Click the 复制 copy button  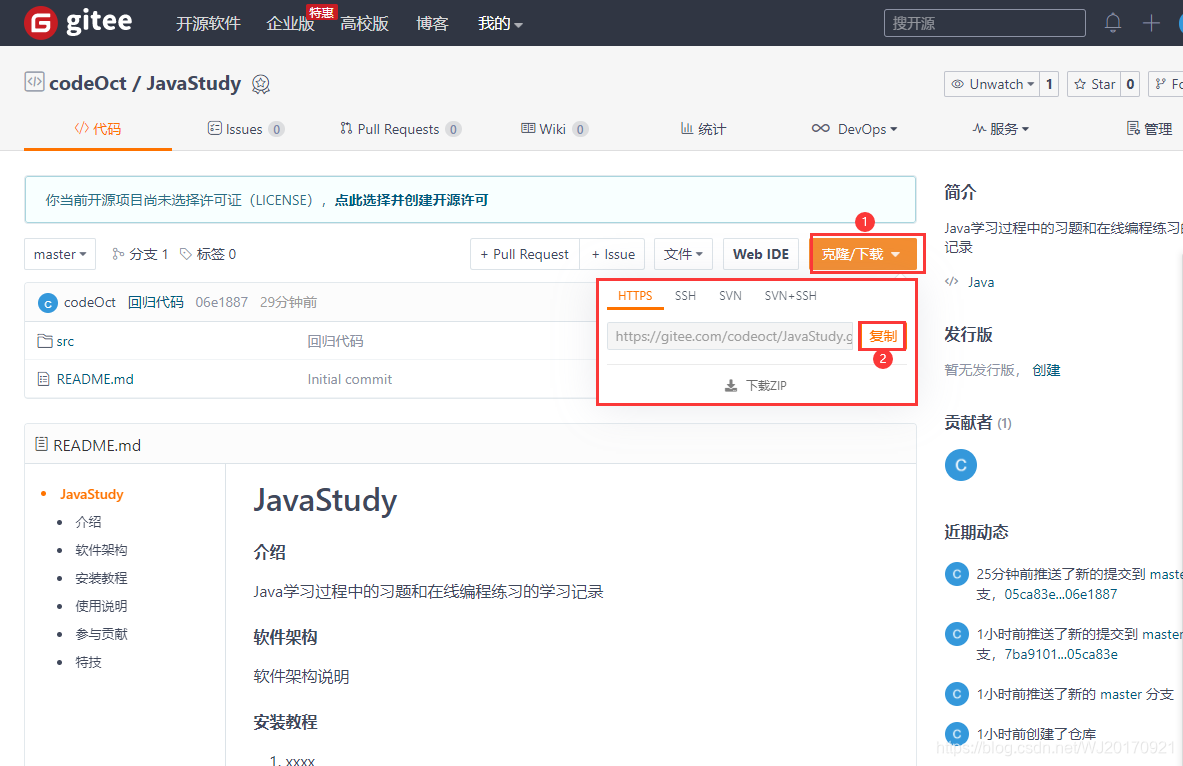883,336
